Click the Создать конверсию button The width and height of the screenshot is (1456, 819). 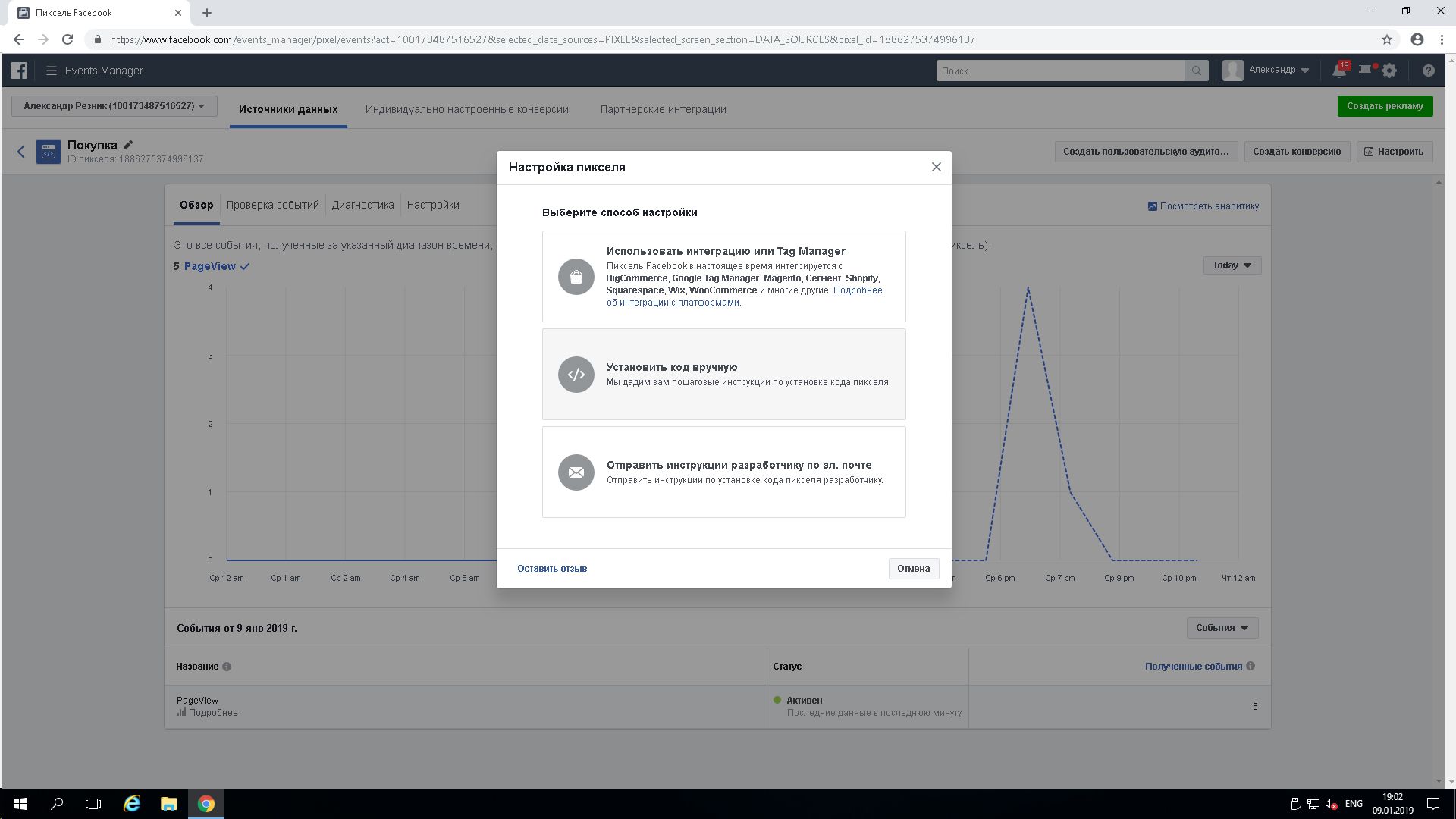click(1297, 152)
